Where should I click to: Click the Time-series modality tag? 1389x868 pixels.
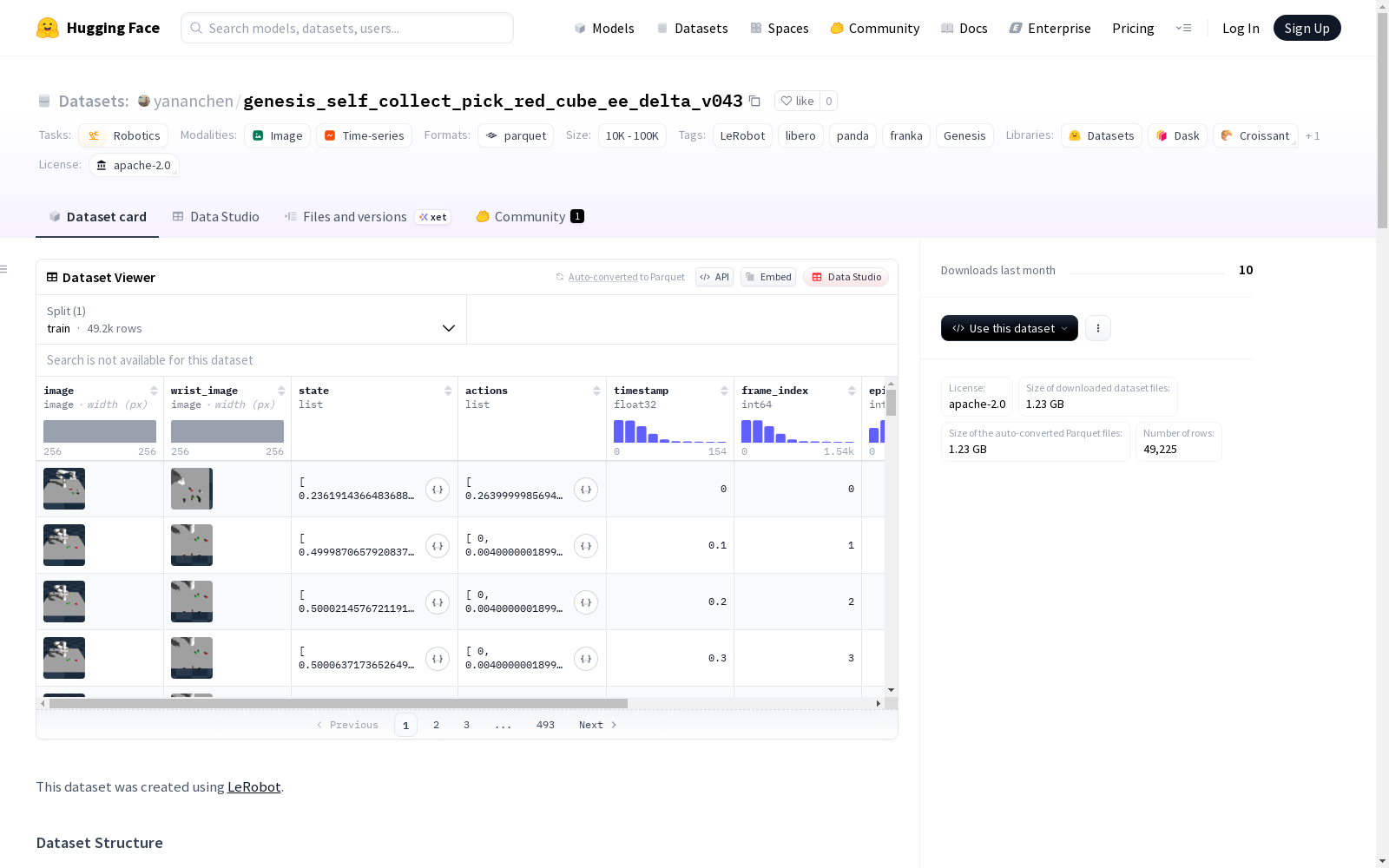pos(364,135)
